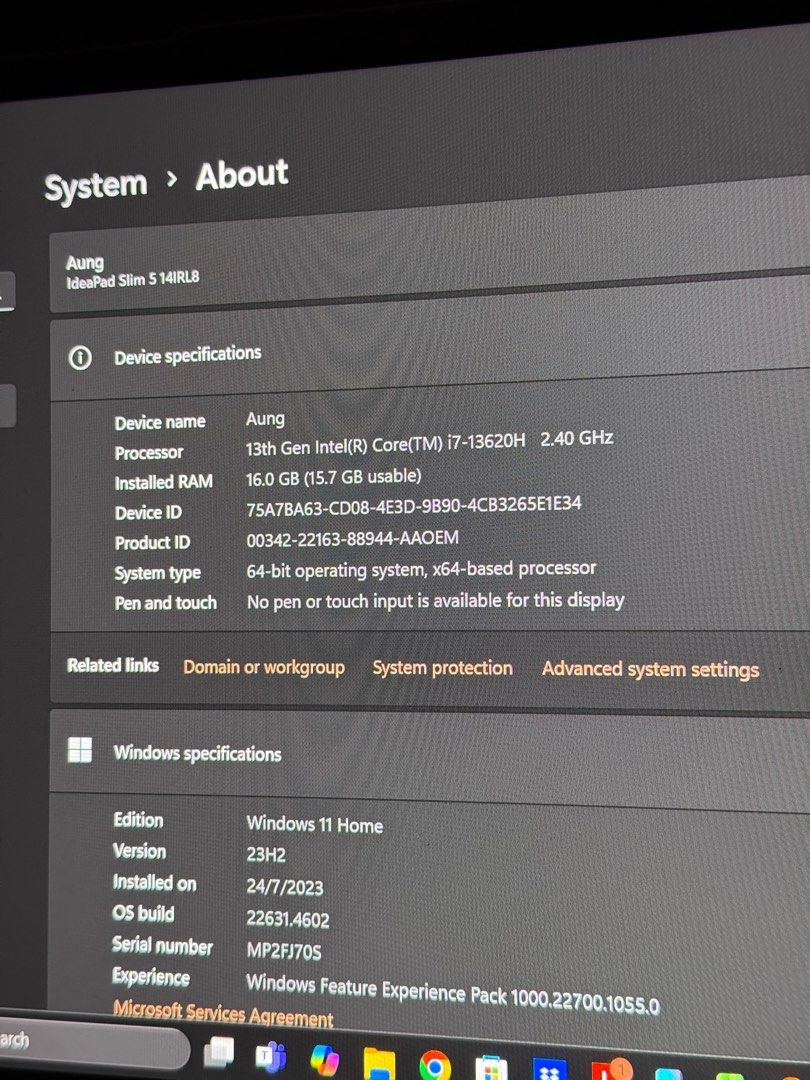Screen dimensions: 810x1080
Task: Launch Google Chrome from the taskbar
Action: [435, 1066]
